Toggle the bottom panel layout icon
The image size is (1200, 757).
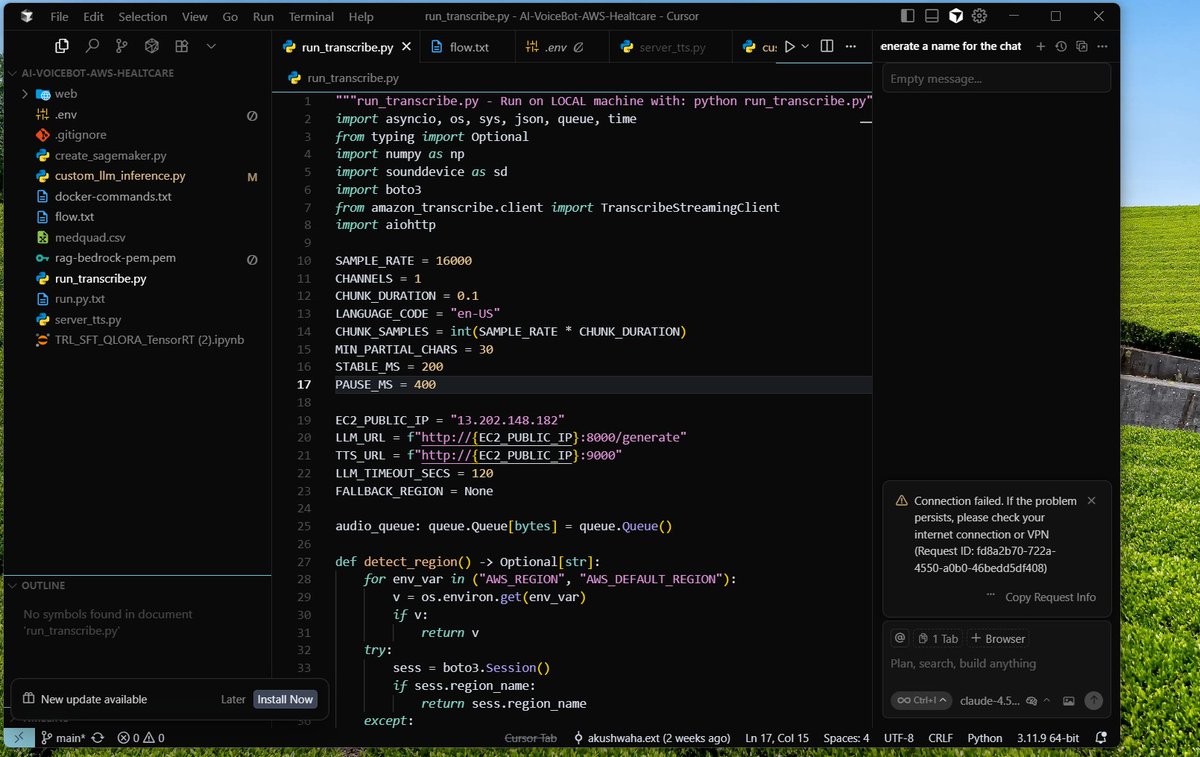[x=931, y=16]
